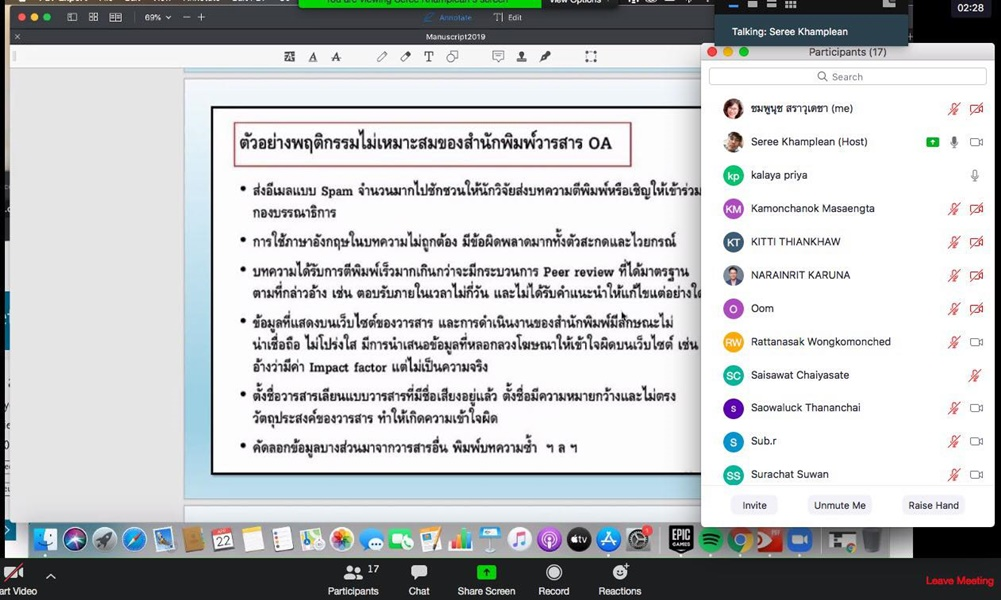Click the Unmute Me button
The width and height of the screenshot is (1001, 600).
(839, 505)
